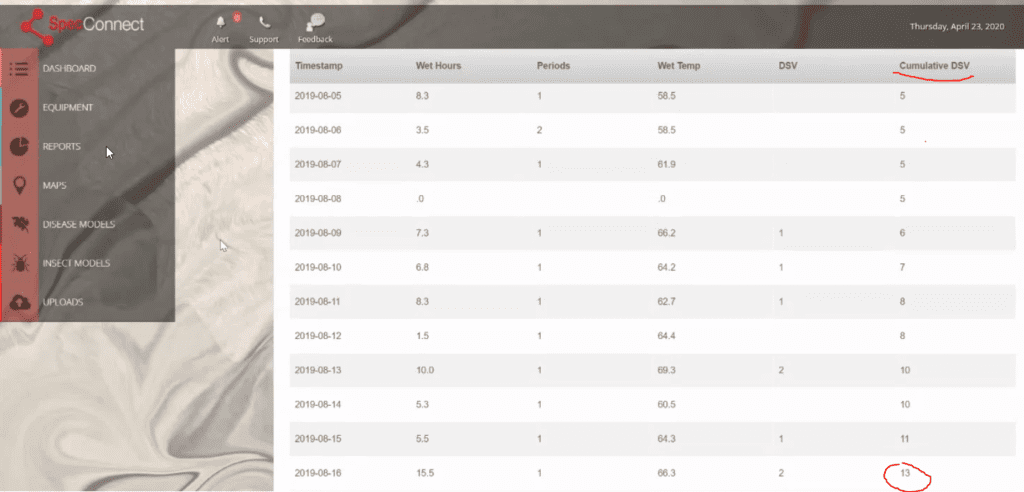Image resolution: width=1024 pixels, height=492 pixels.
Task: Click Periods value 2 for 2019-08-06
Action: click(x=539, y=130)
